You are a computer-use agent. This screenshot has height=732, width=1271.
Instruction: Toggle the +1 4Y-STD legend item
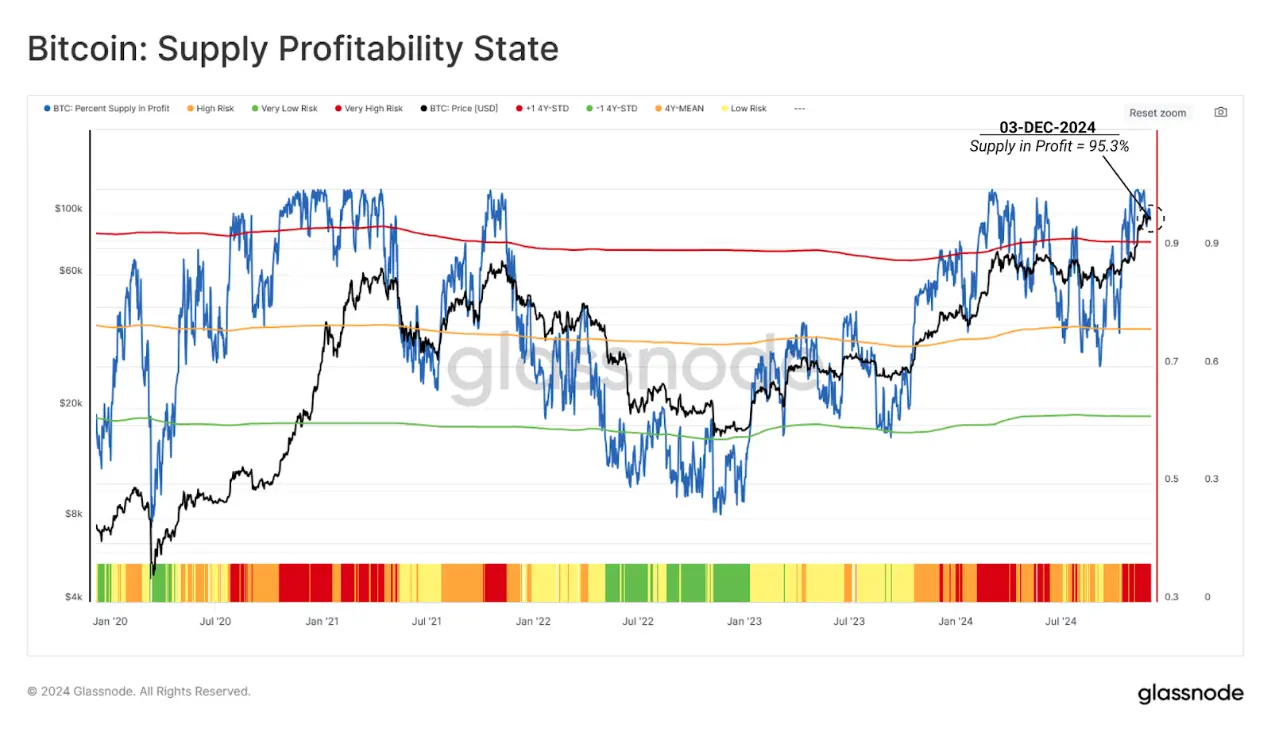coord(542,108)
